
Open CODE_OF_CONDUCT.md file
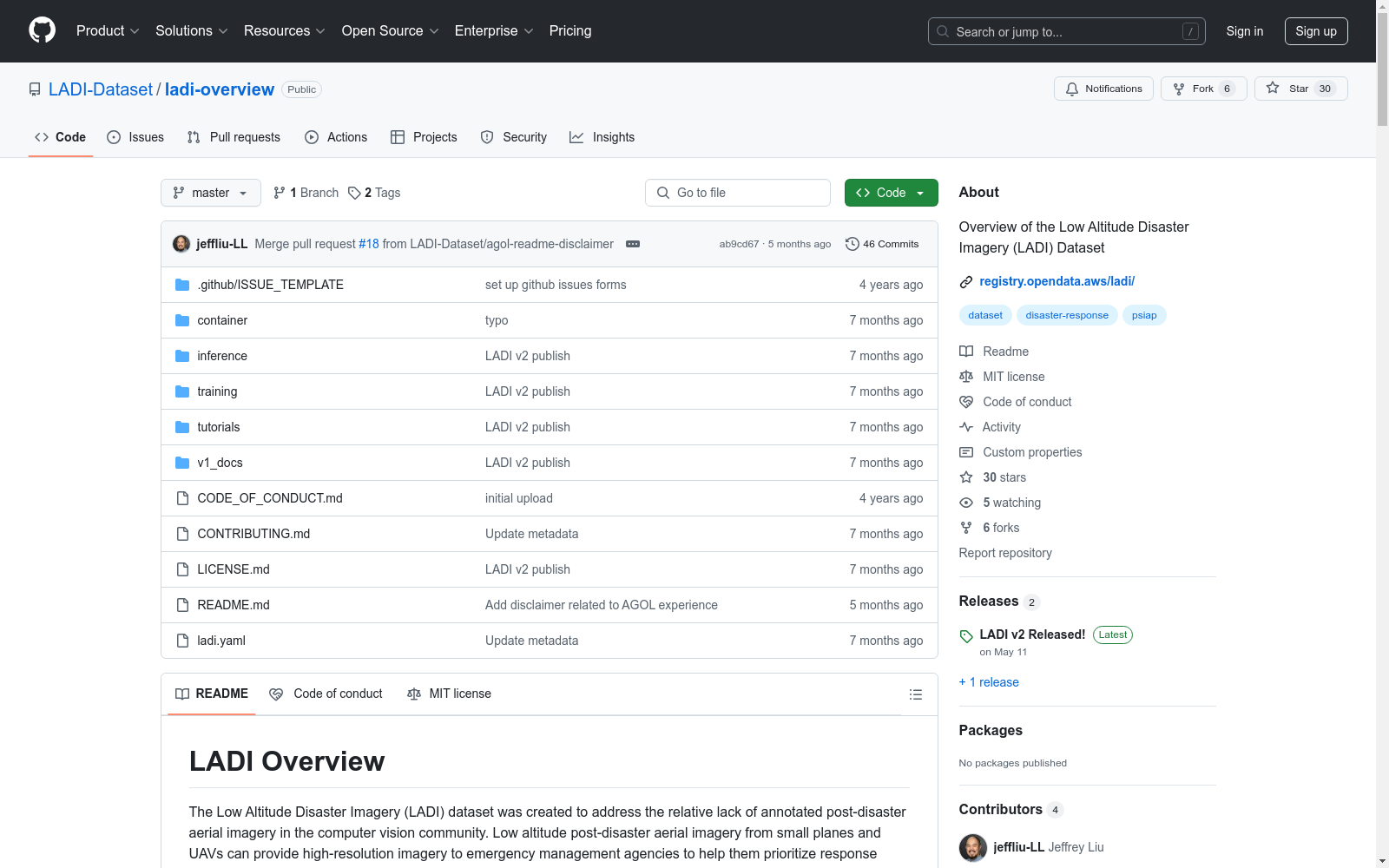(x=270, y=498)
